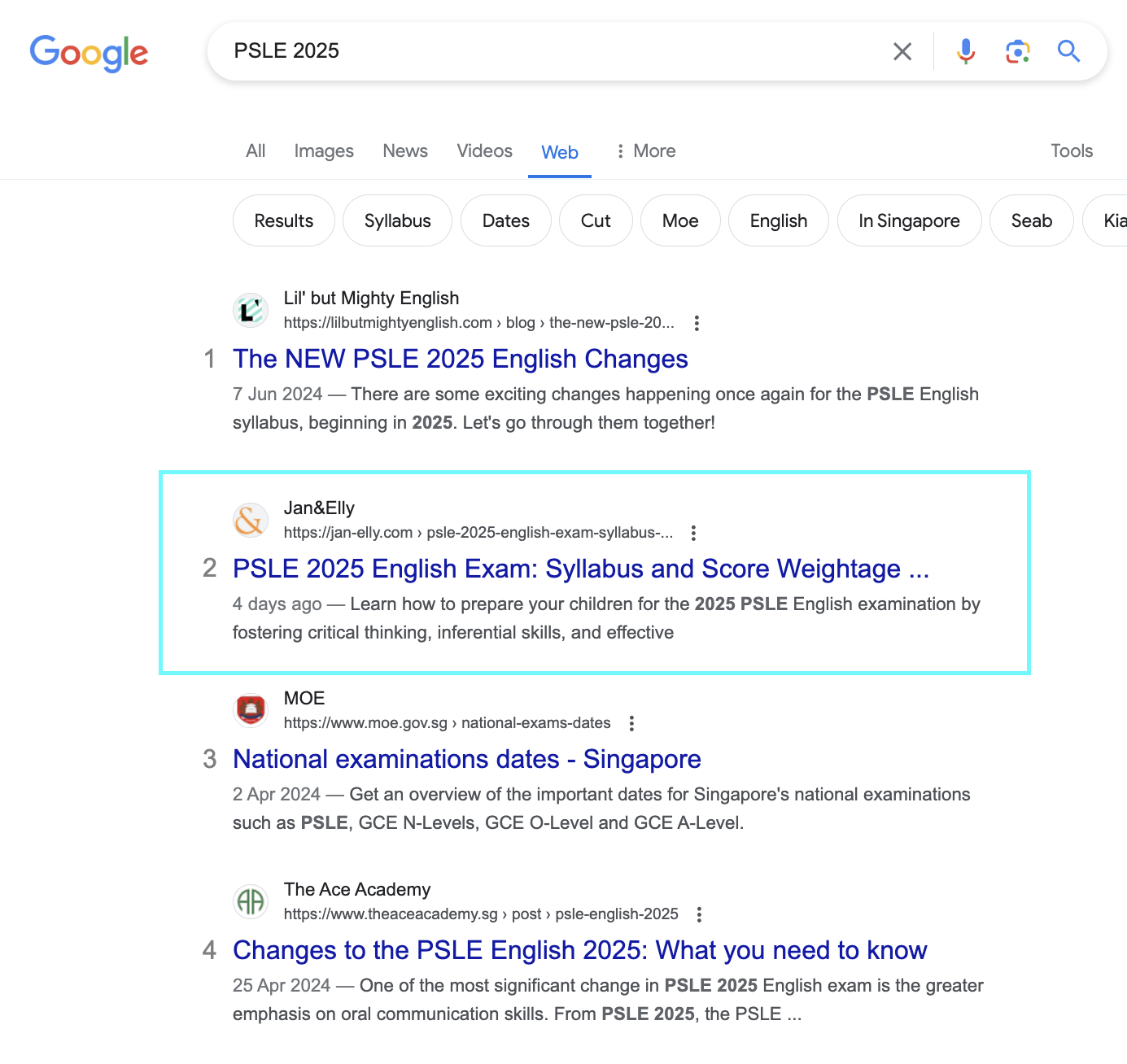The width and height of the screenshot is (1127, 1064).
Task: Click the Lil' but Mighty English favicon
Action: tap(250, 310)
